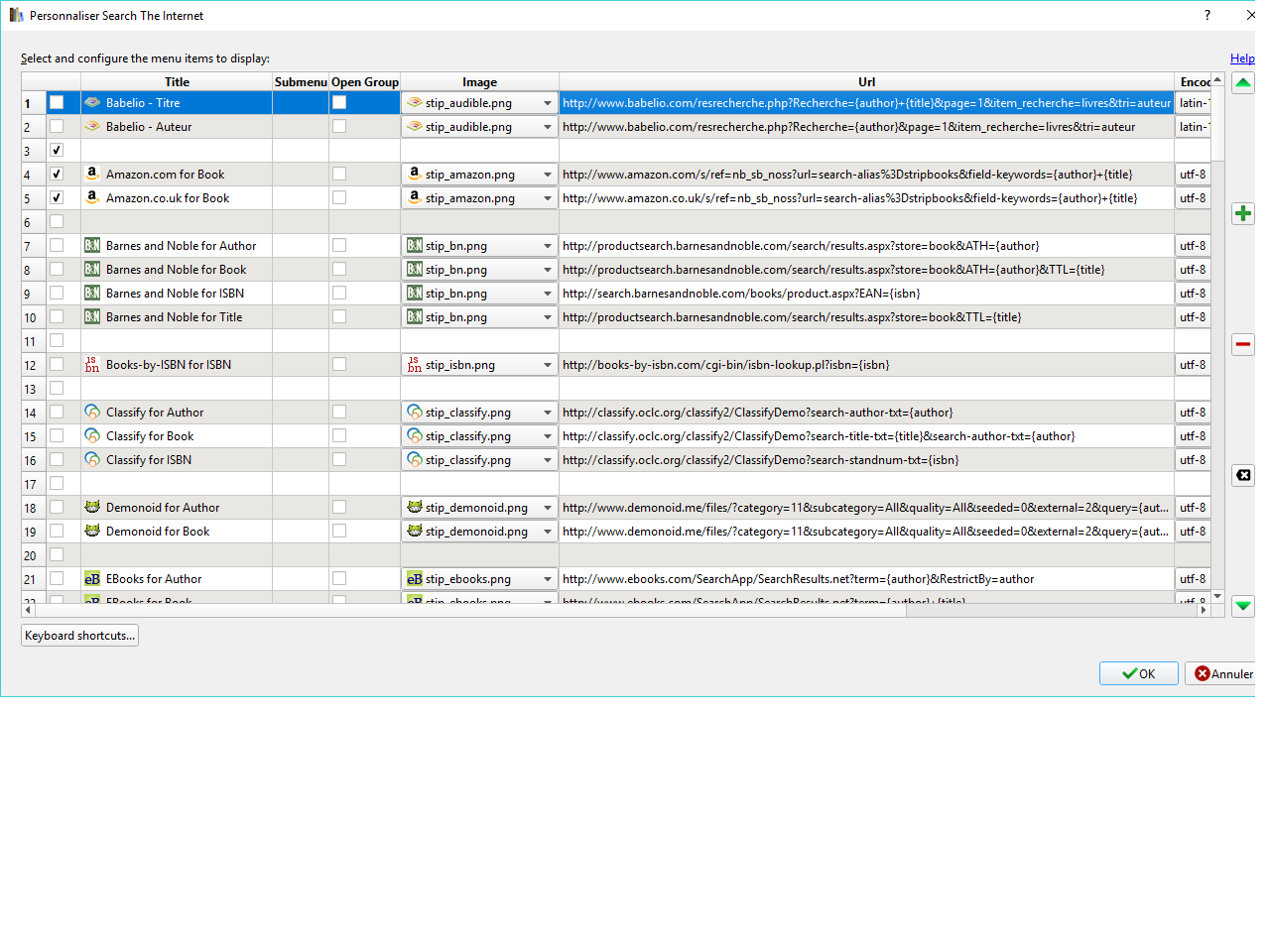Click the Amazon icon beside Amazon.com for Book title
This screenshot has height=952, width=1270.
[x=92, y=174]
